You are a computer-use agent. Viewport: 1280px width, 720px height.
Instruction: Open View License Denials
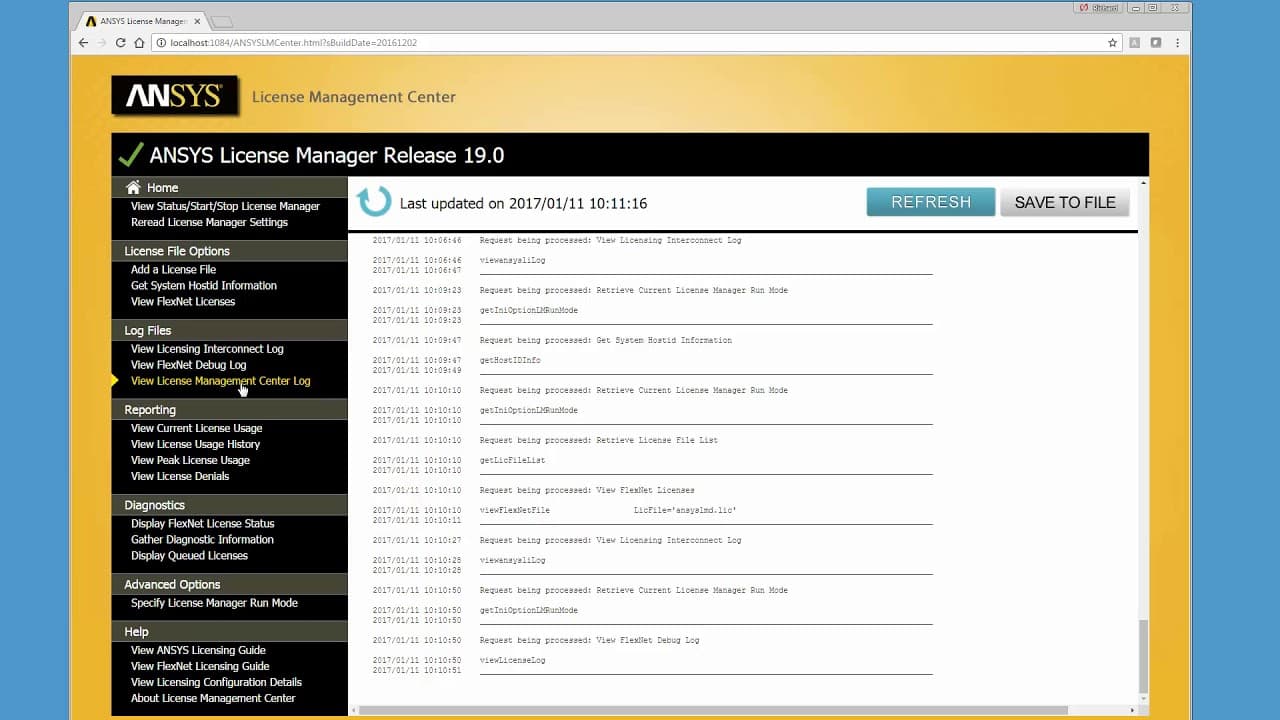click(x=180, y=476)
